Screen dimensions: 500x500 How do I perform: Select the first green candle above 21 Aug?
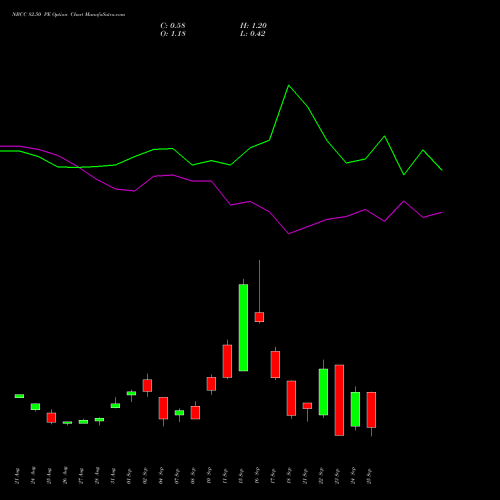tap(19, 396)
